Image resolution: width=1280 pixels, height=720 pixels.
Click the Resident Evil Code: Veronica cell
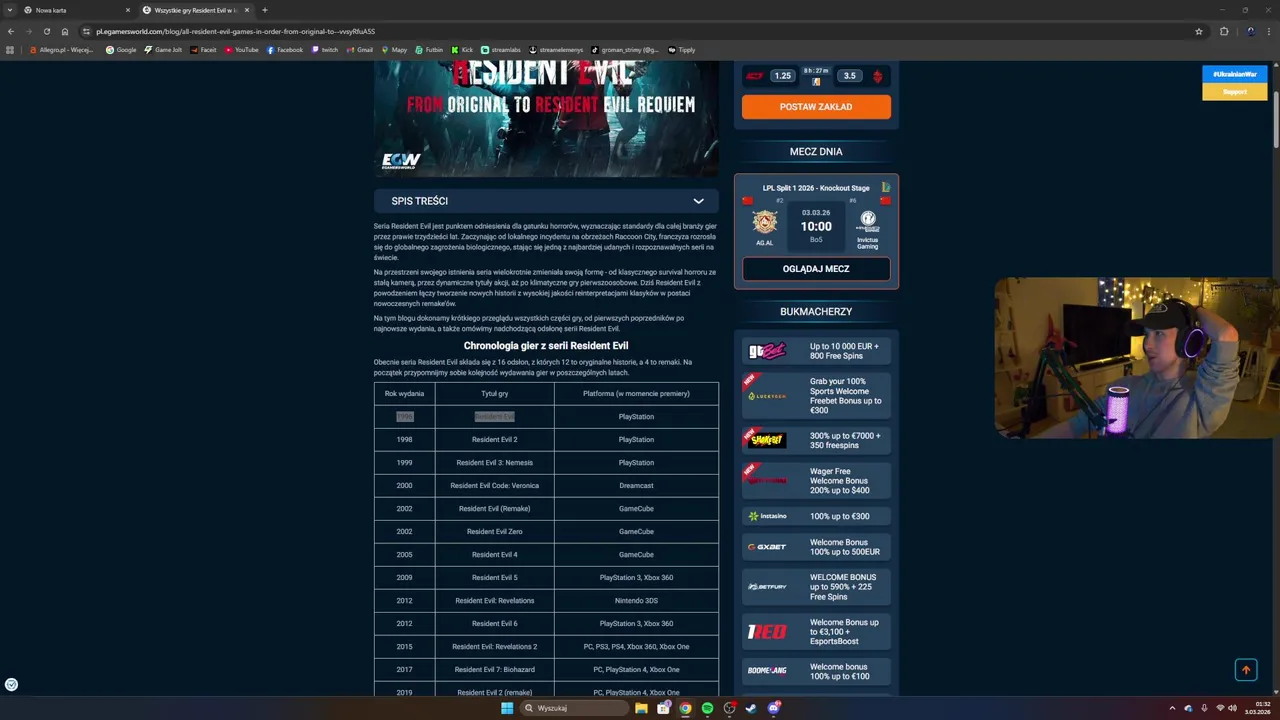(494, 486)
